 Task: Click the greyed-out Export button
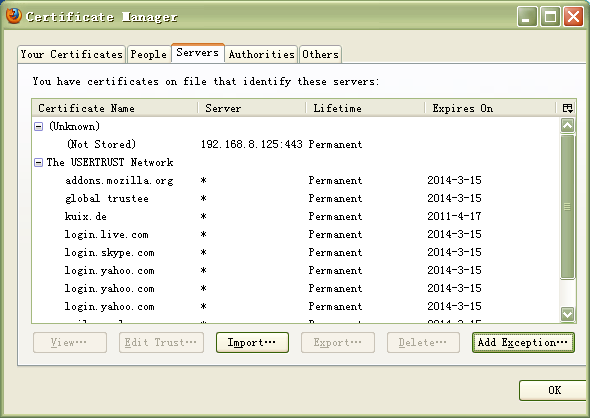(x=338, y=342)
